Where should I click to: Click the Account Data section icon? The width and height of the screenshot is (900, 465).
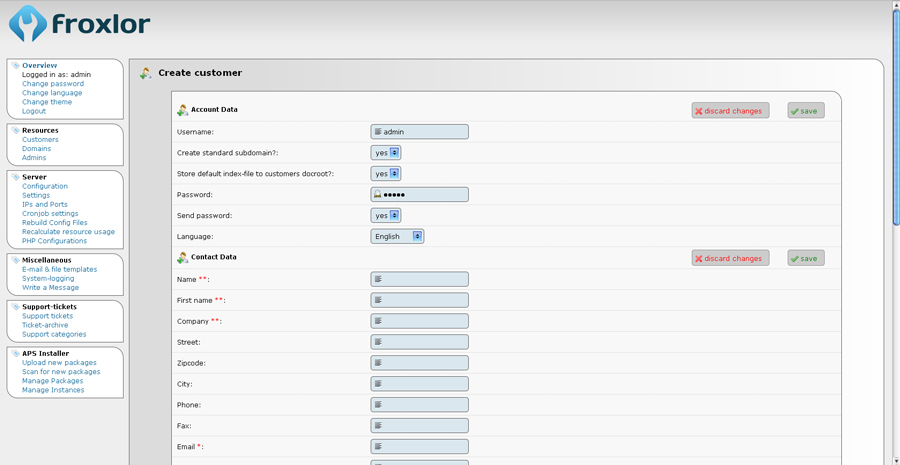pyautogui.click(x=182, y=110)
